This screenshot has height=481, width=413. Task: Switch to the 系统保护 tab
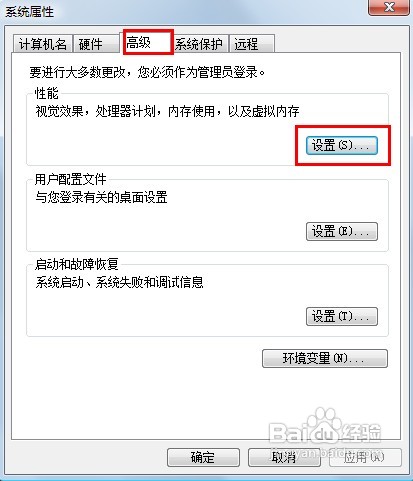[201, 44]
